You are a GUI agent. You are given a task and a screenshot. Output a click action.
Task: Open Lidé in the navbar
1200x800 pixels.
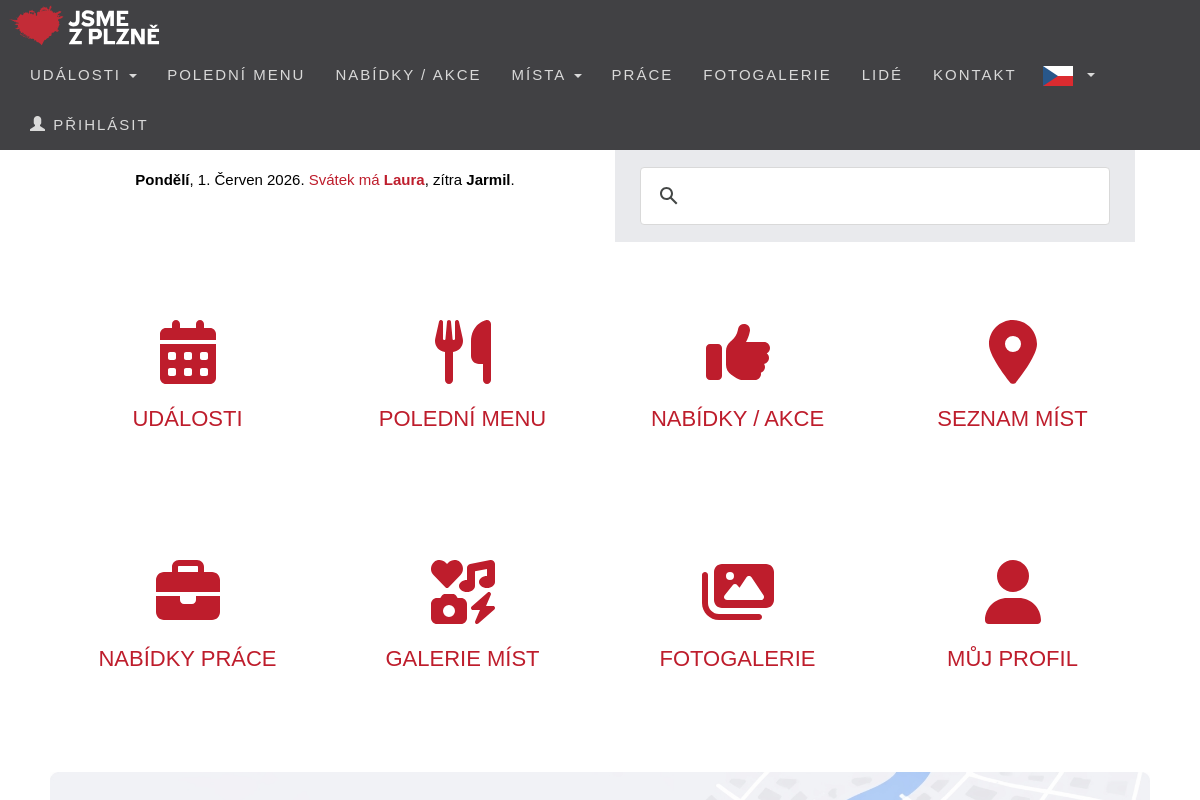pos(882,75)
